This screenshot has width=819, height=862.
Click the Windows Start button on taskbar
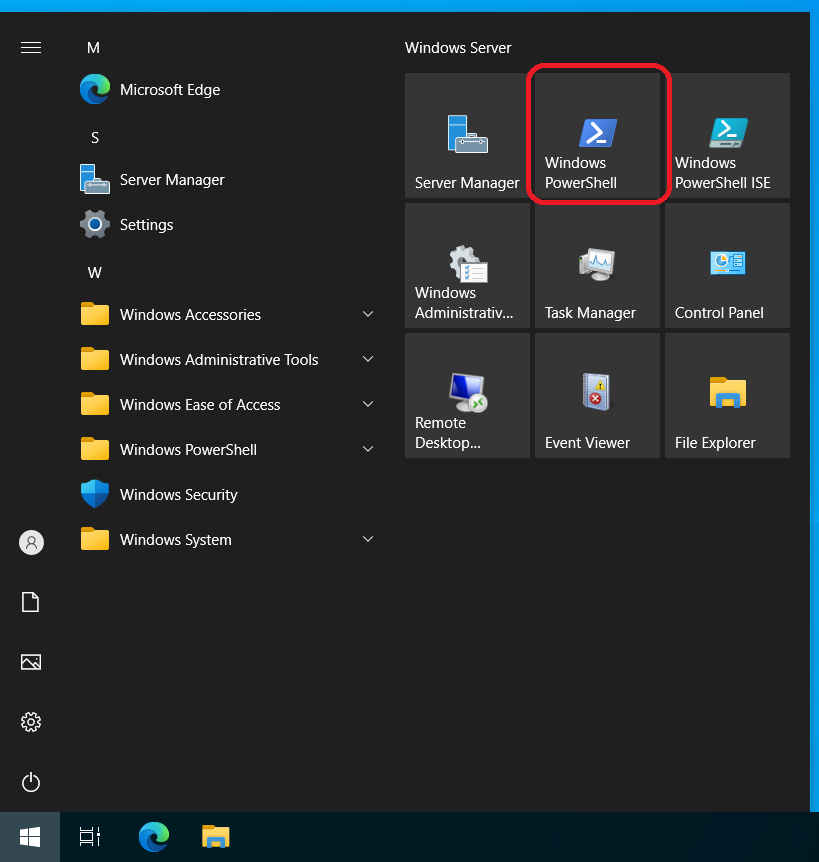click(30, 837)
